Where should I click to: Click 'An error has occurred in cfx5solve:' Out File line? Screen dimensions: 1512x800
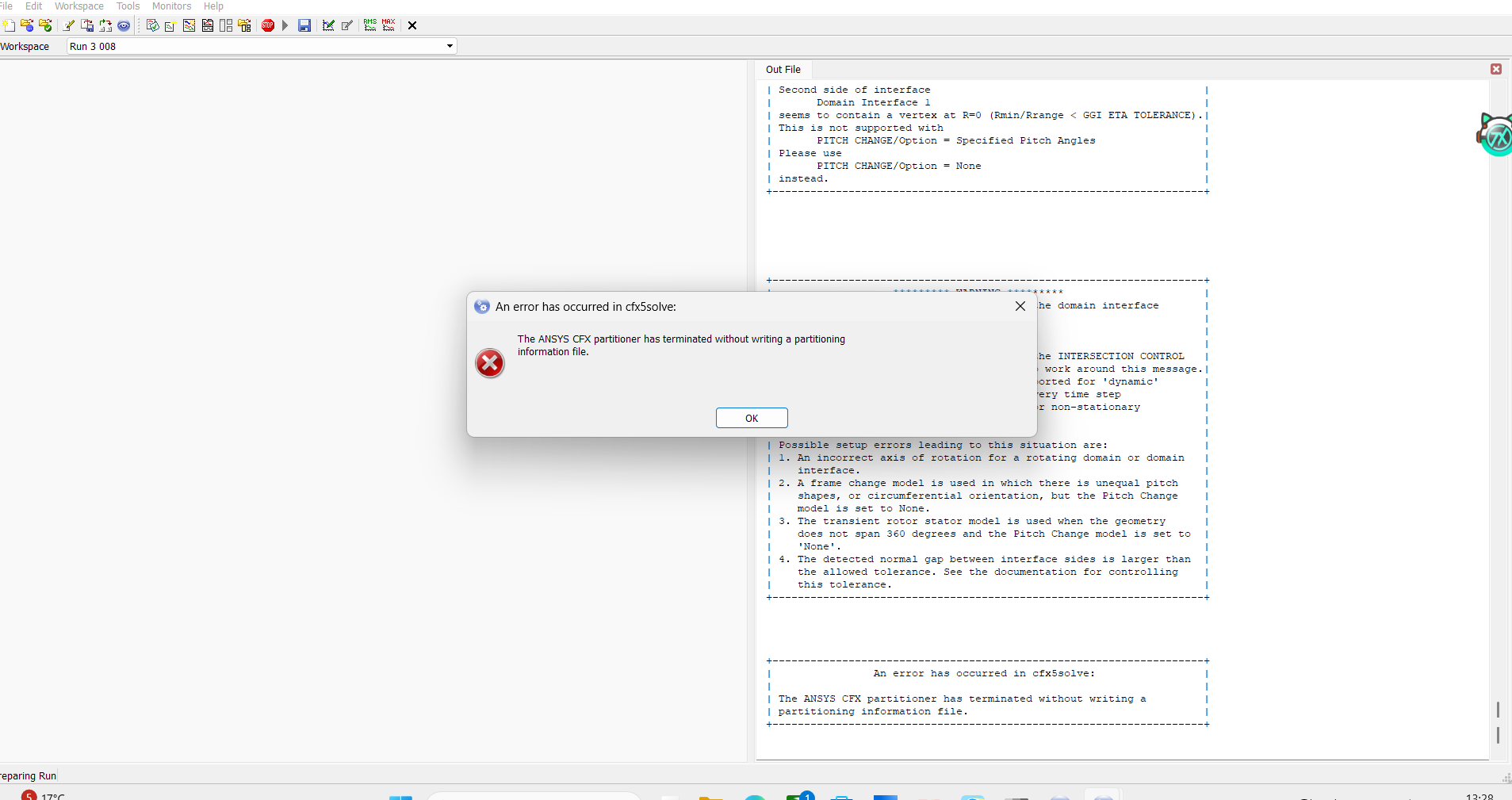coord(984,673)
